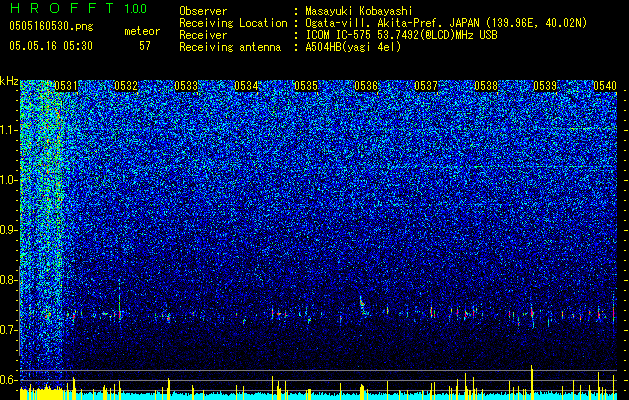Click the 1.1 kHz axis label
Screen dimensions: 629x400
(9, 130)
